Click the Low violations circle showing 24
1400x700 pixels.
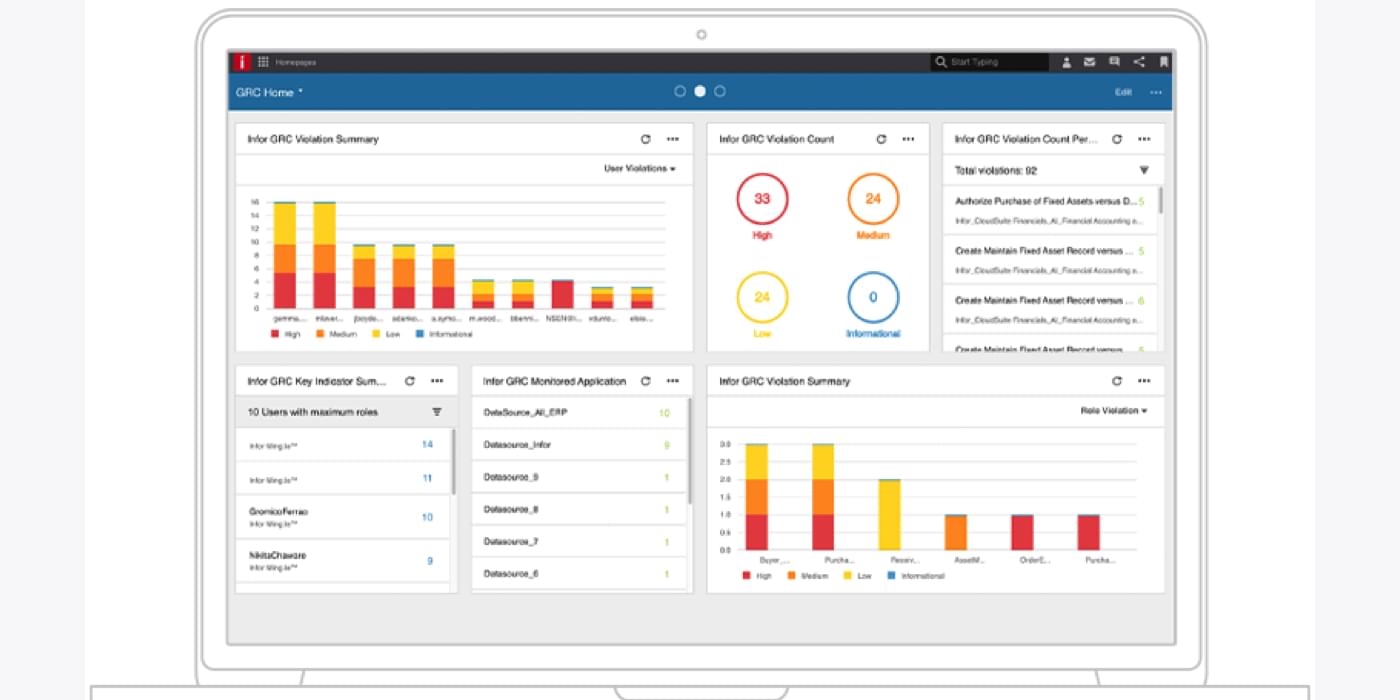click(x=762, y=297)
